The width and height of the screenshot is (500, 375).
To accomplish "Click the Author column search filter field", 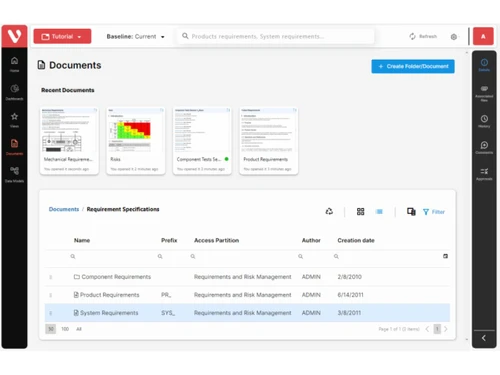I will (x=314, y=256).
